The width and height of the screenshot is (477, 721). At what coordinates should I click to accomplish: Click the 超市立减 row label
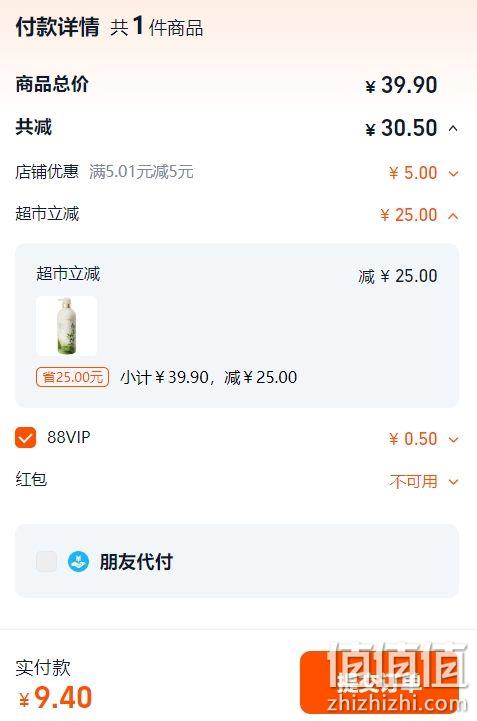pos(47,214)
